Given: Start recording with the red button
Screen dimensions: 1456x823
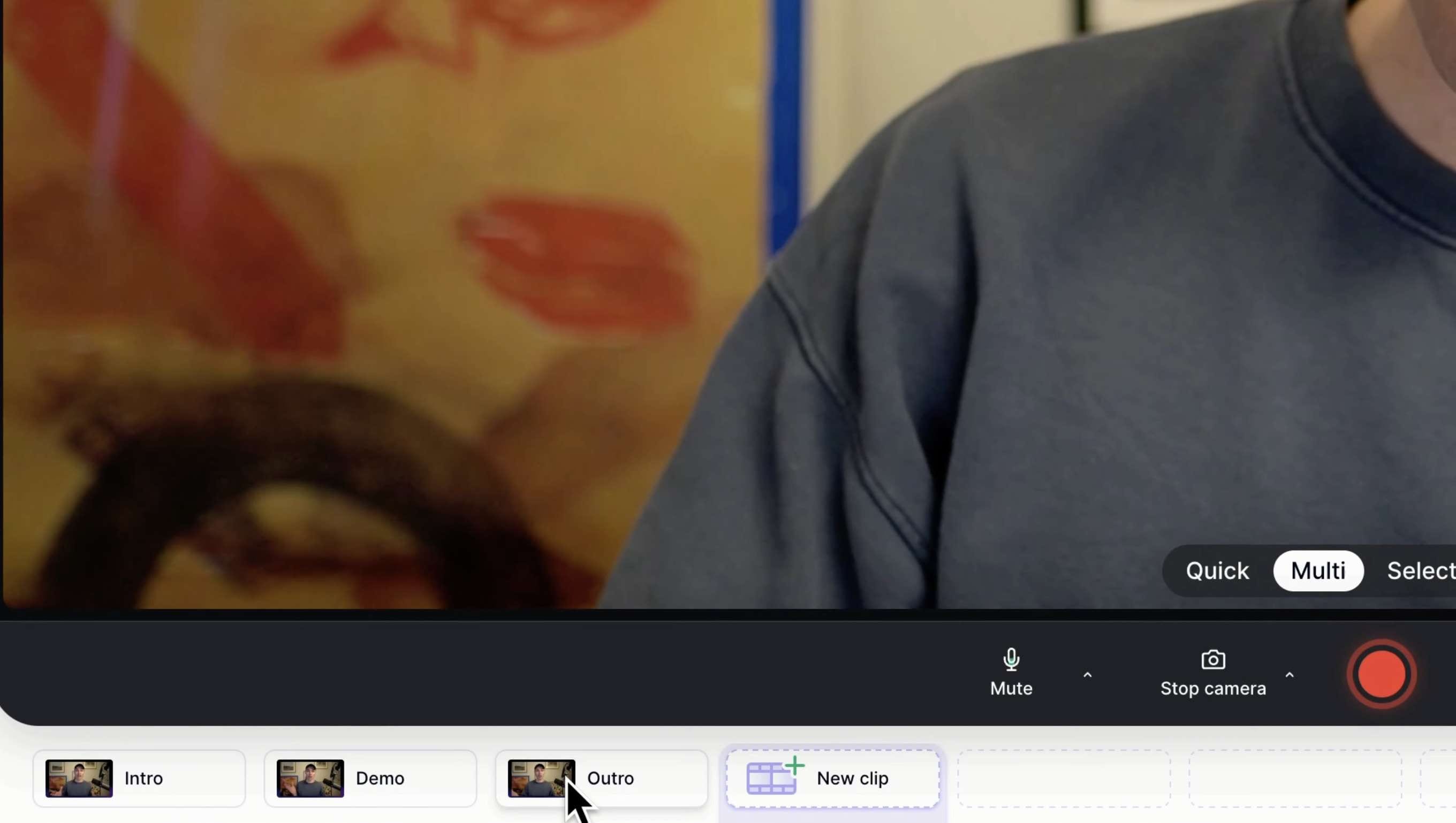Looking at the screenshot, I should pyautogui.click(x=1382, y=674).
